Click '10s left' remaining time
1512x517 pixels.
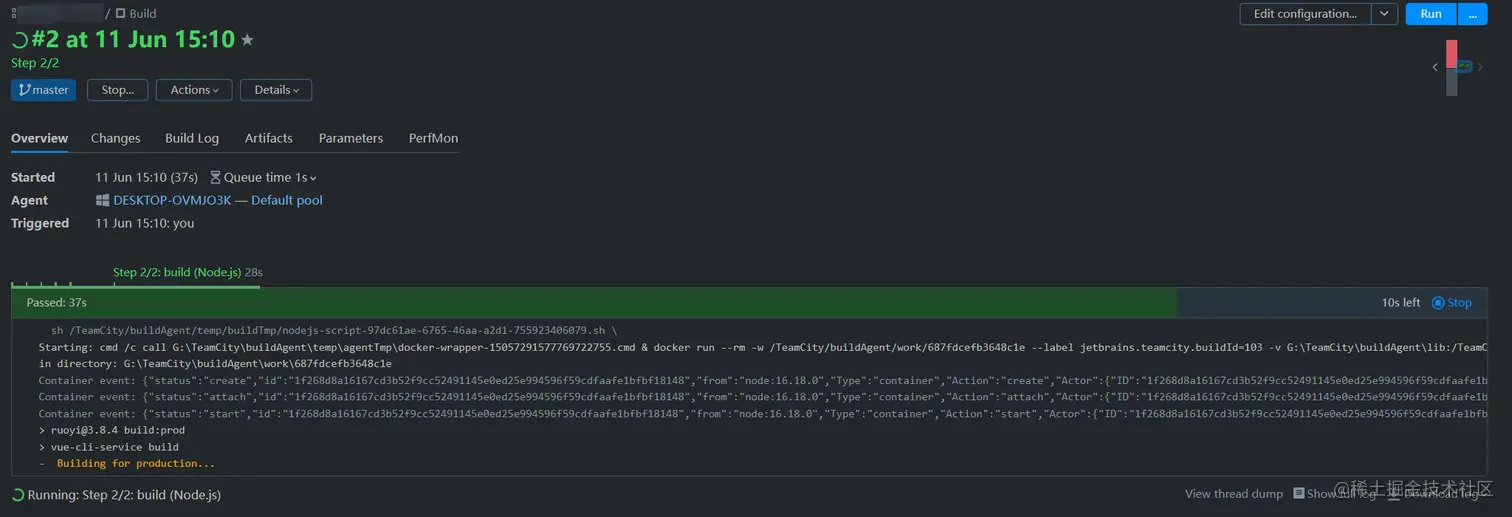(x=1401, y=302)
